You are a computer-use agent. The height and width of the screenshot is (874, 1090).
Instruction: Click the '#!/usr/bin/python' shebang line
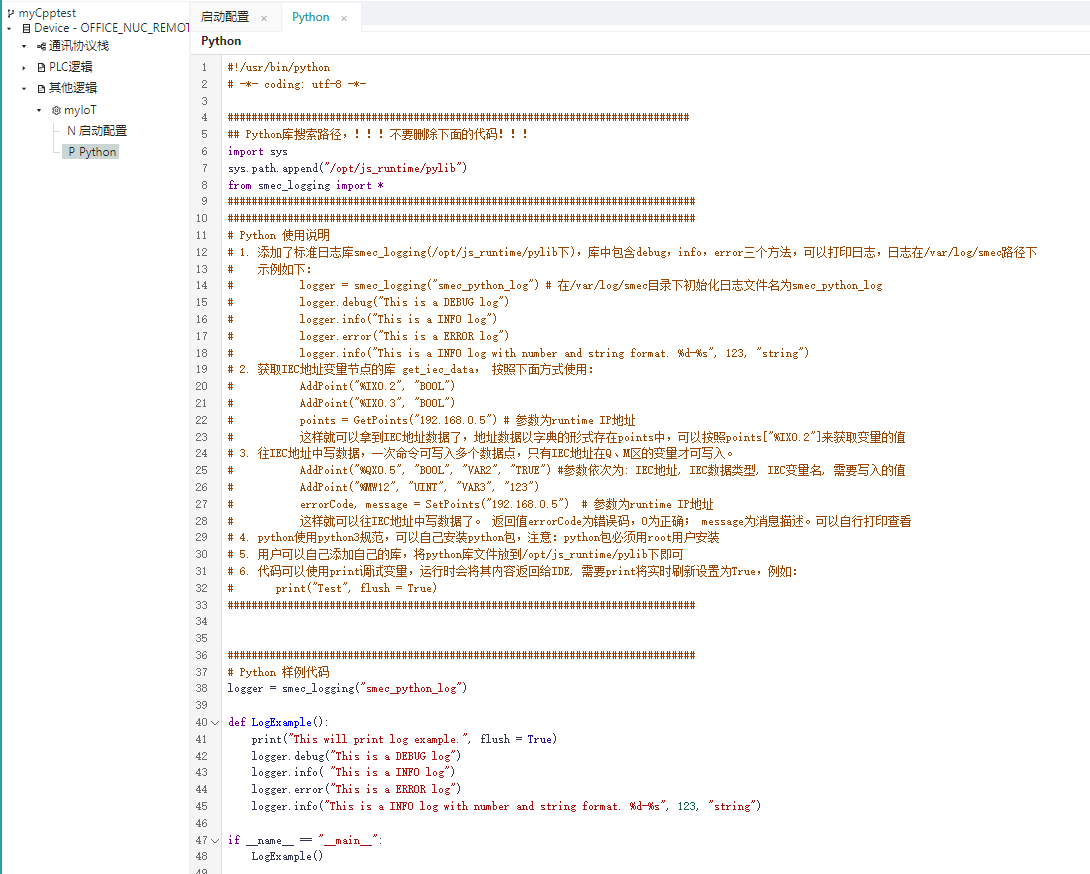point(279,67)
